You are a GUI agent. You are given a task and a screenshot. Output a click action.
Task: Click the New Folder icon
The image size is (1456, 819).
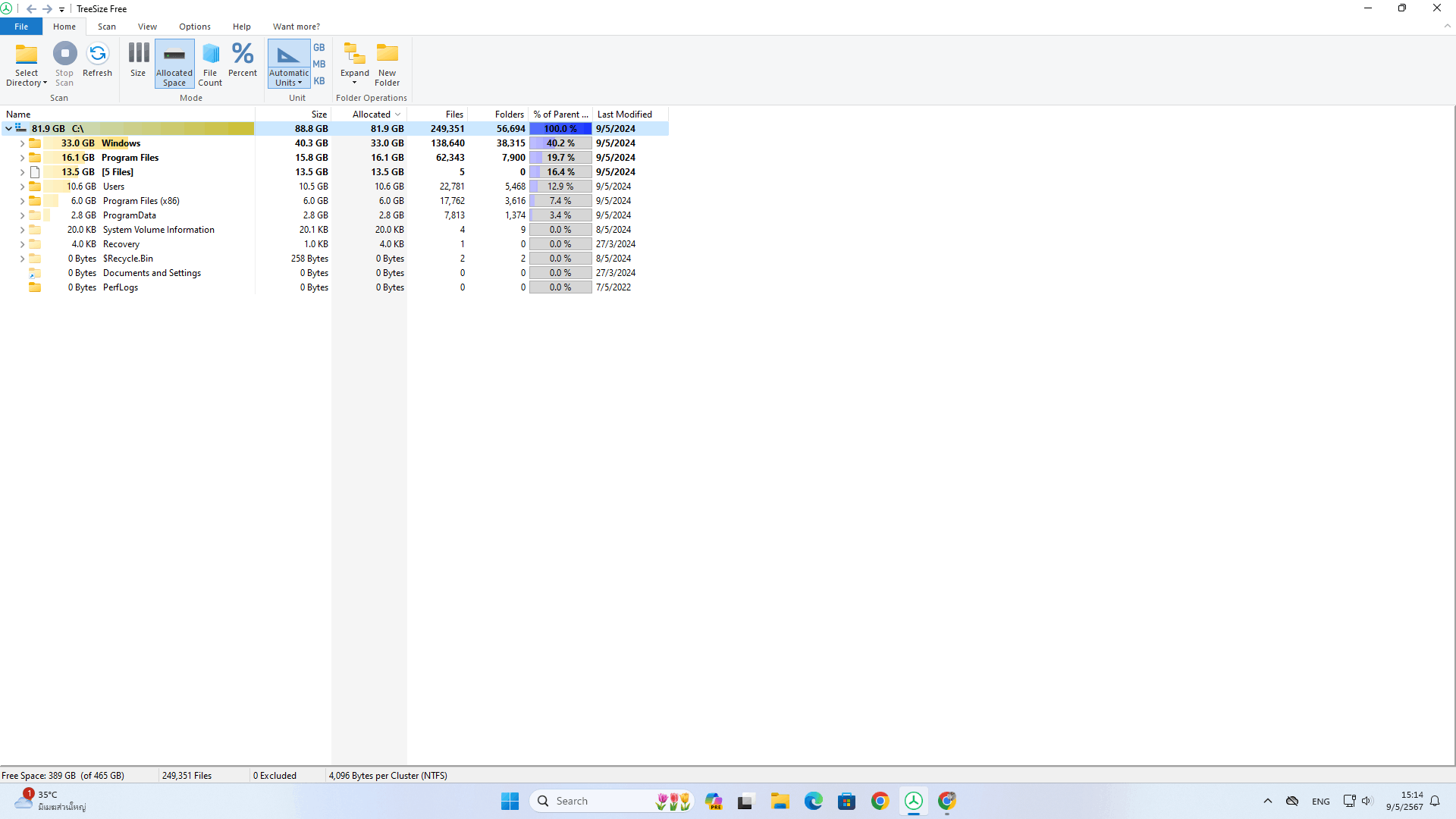(387, 55)
